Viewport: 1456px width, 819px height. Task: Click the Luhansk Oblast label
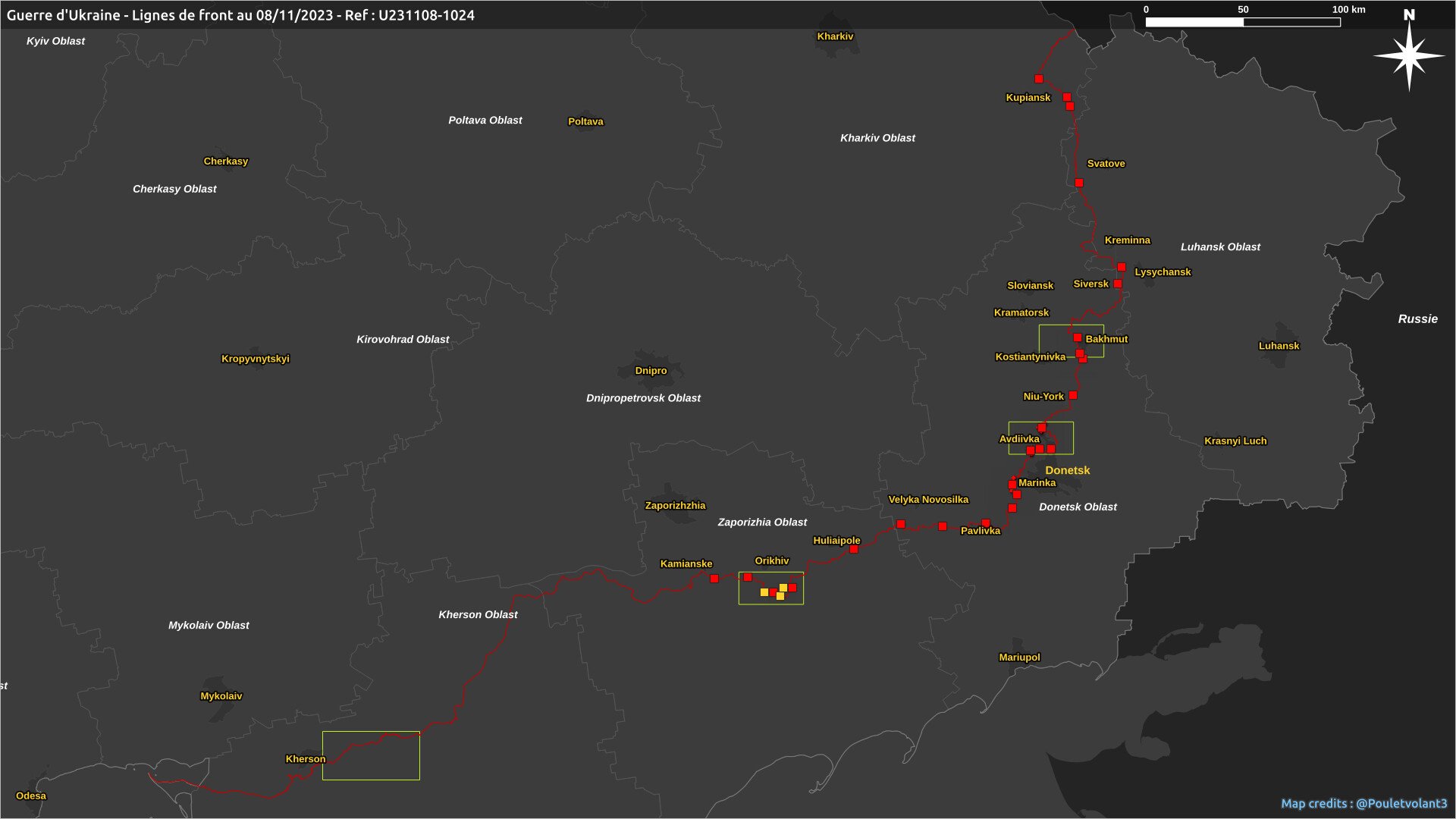(1220, 246)
